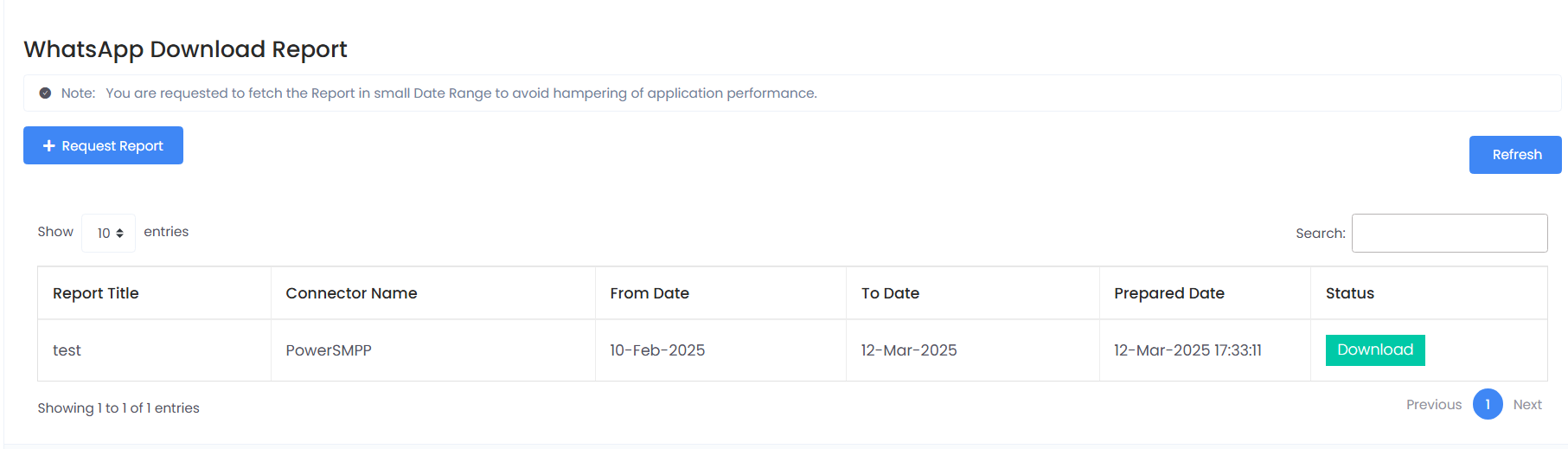Sort by Report Title column header
Screen dimensions: 1568x449
96,293
